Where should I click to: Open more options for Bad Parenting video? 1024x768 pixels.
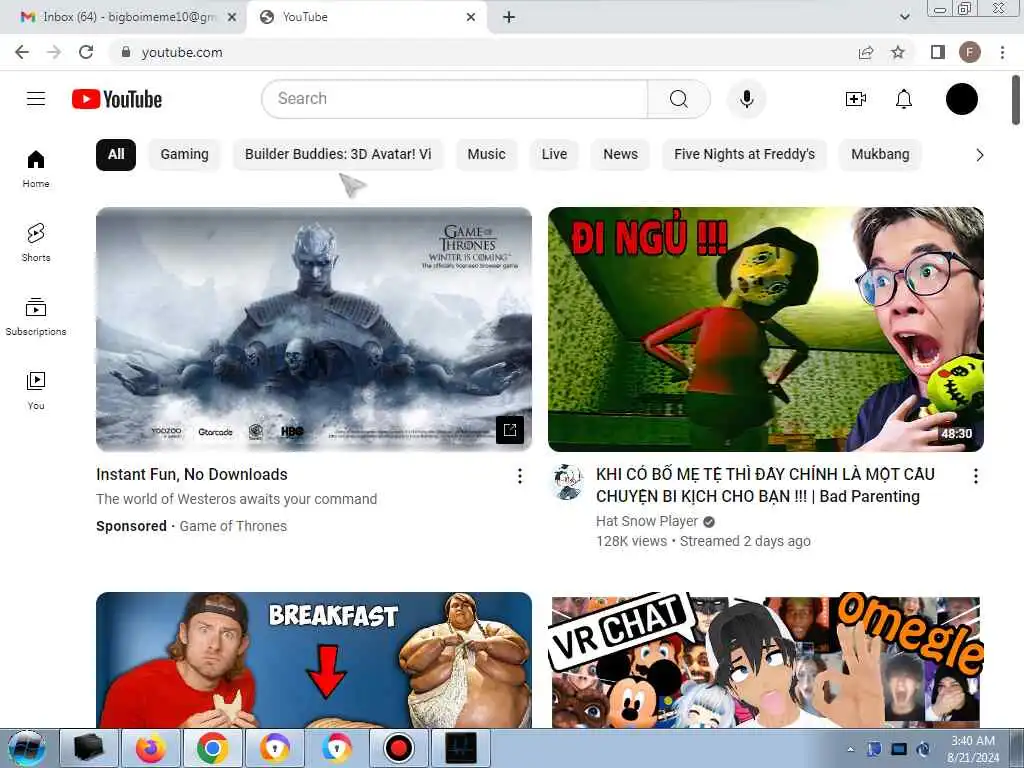[976, 476]
